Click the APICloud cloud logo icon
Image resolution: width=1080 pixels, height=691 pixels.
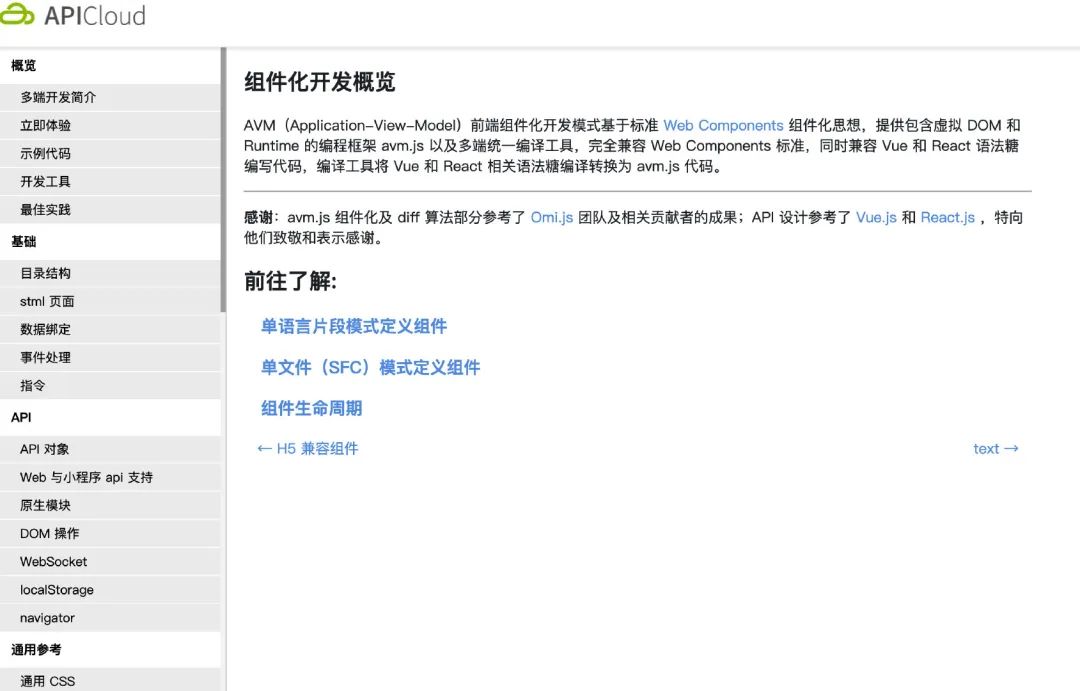(21, 15)
